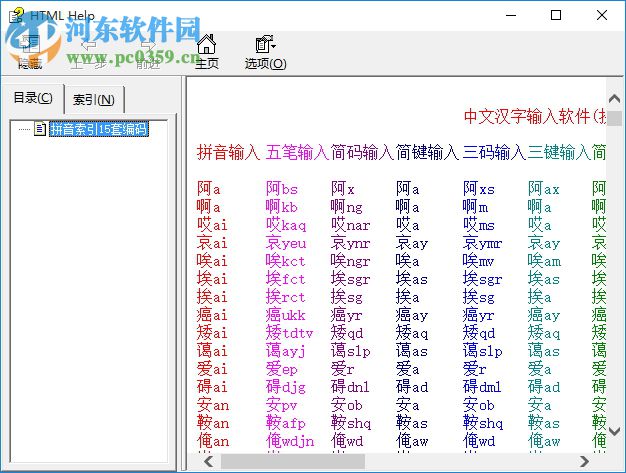Click the vertical scrollbar up arrow

614,99
